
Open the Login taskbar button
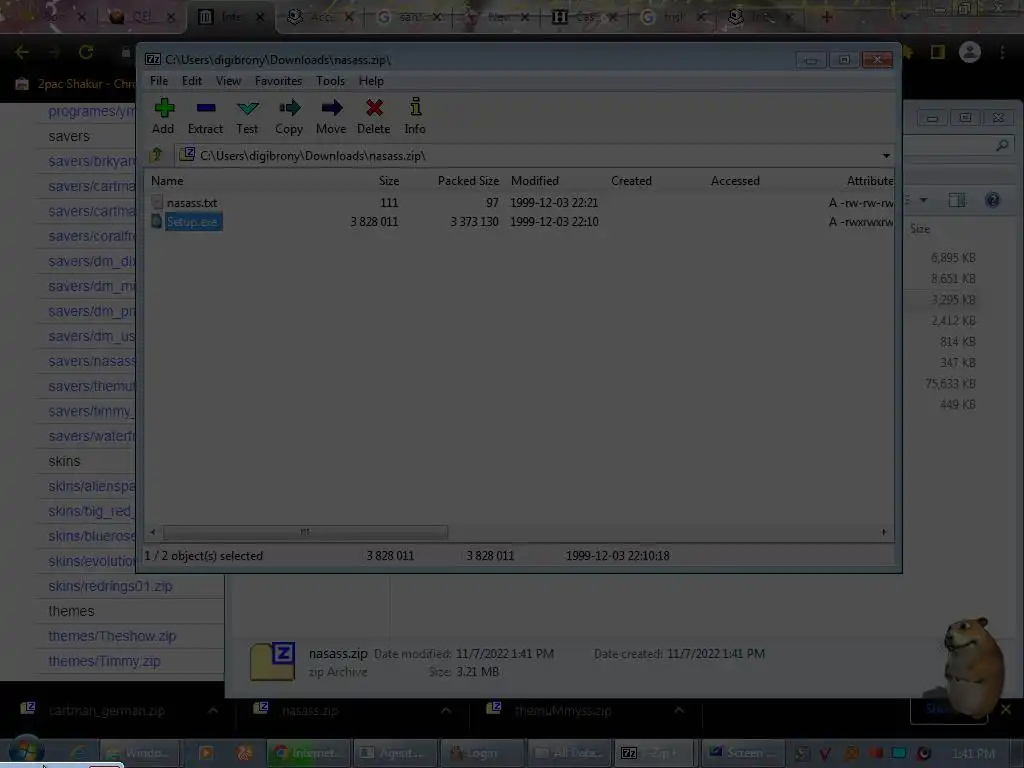click(x=481, y=753)
